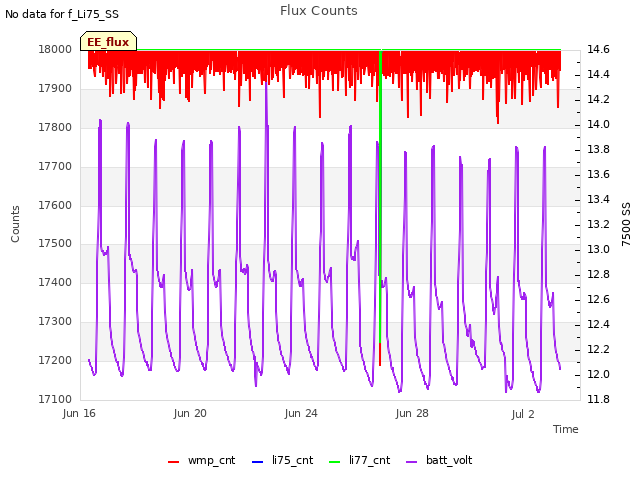
Task: Click the 17800 left axis tick label
Action: (55, 127)
